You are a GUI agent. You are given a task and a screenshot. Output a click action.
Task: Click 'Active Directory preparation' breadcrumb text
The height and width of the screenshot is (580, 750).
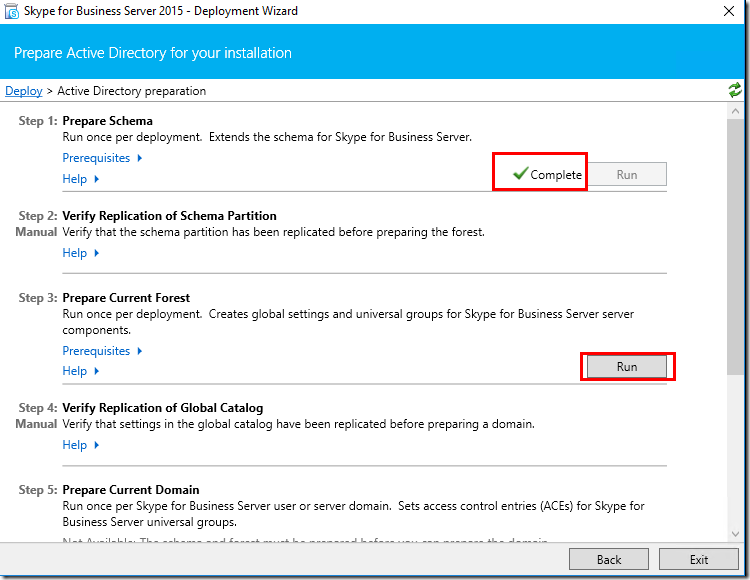click(x=132, y=91)
